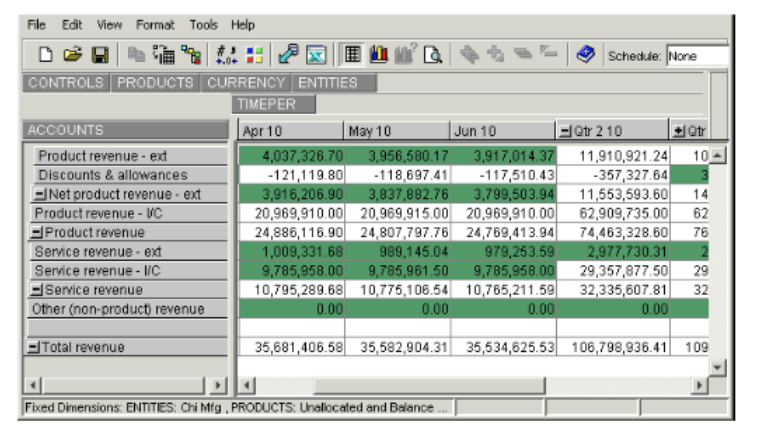Collapse the Total revenue row
This screenshot has width=758, height=434.
pyautogui.click(x=34, y=347)
